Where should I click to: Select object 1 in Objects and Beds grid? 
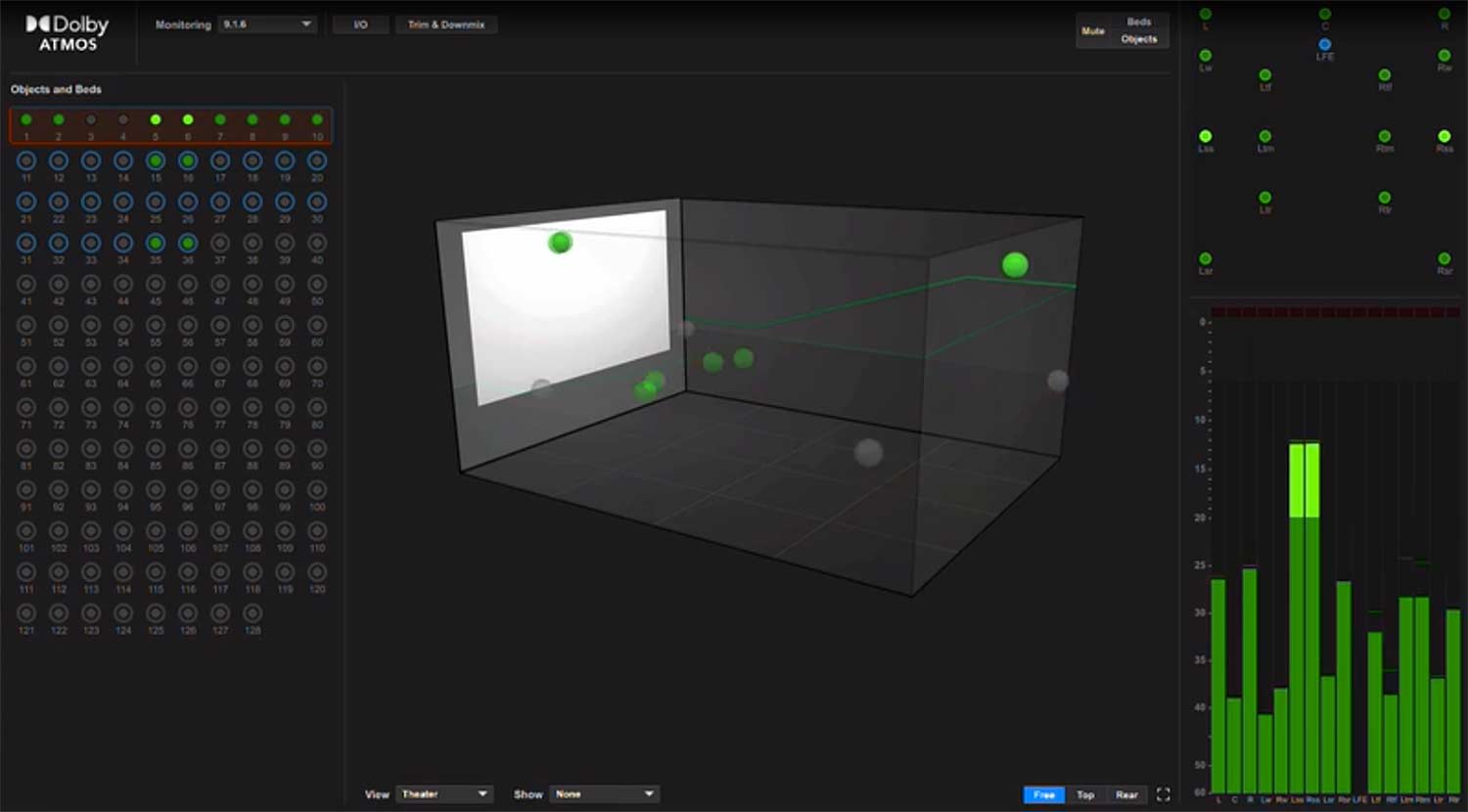tap(26, 119)
